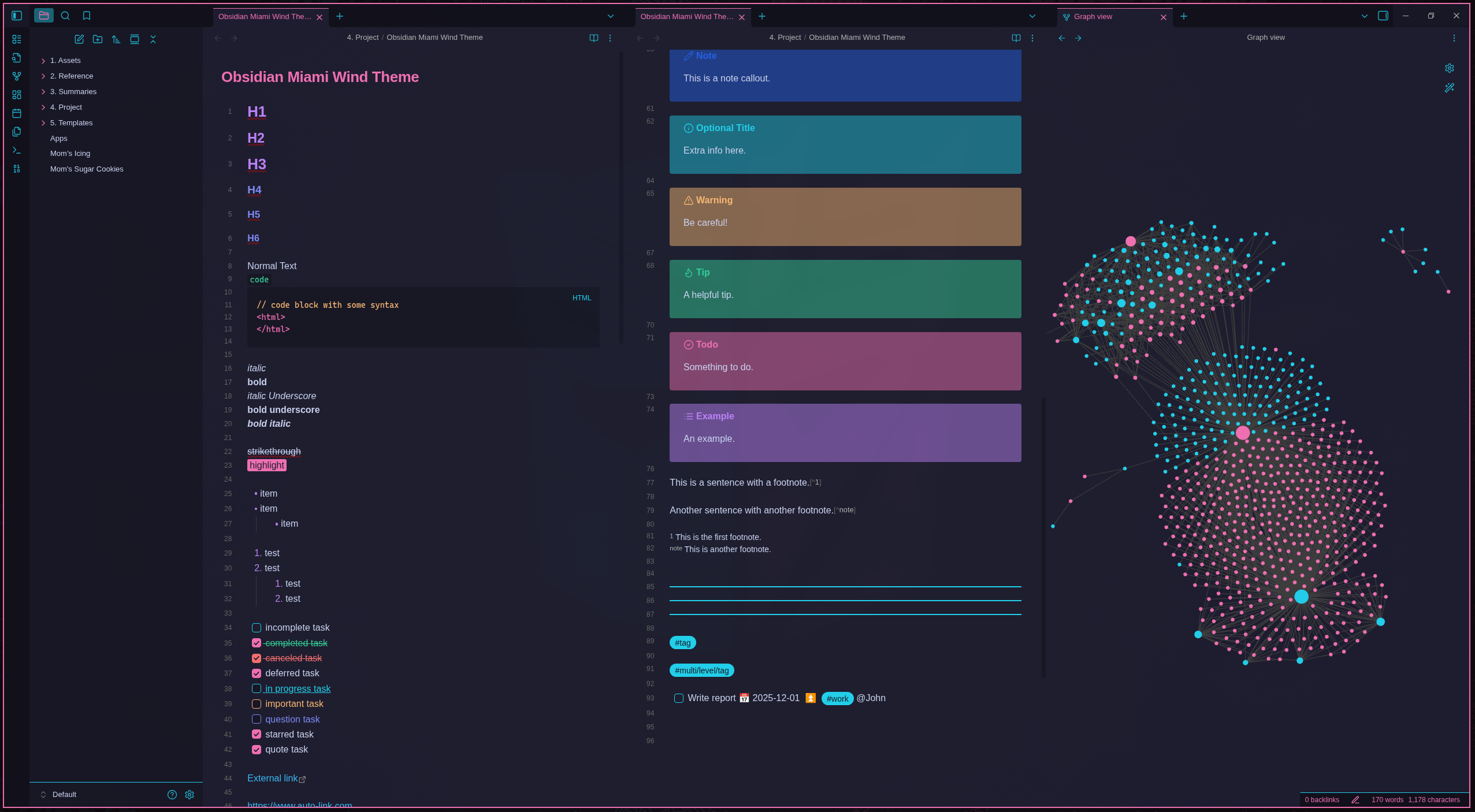This screenshot has height=812, width=1475.
Task: Create a new folder in the explorer
Action: (98, 39)
